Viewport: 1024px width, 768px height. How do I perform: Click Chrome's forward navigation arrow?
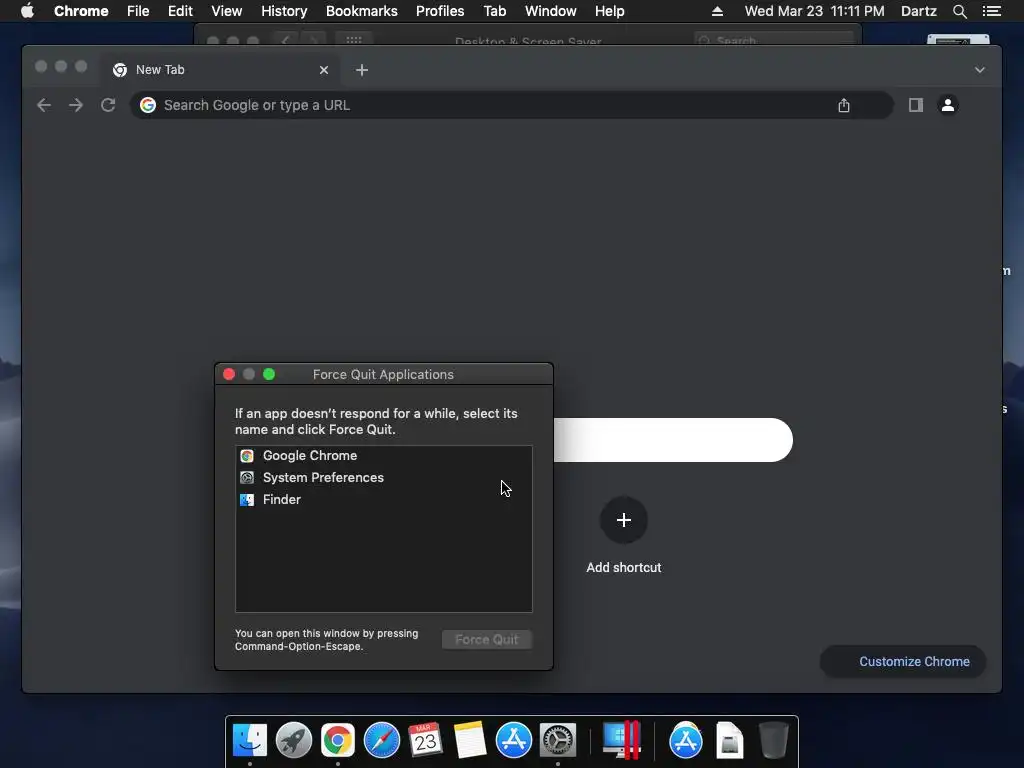point(76,105)
